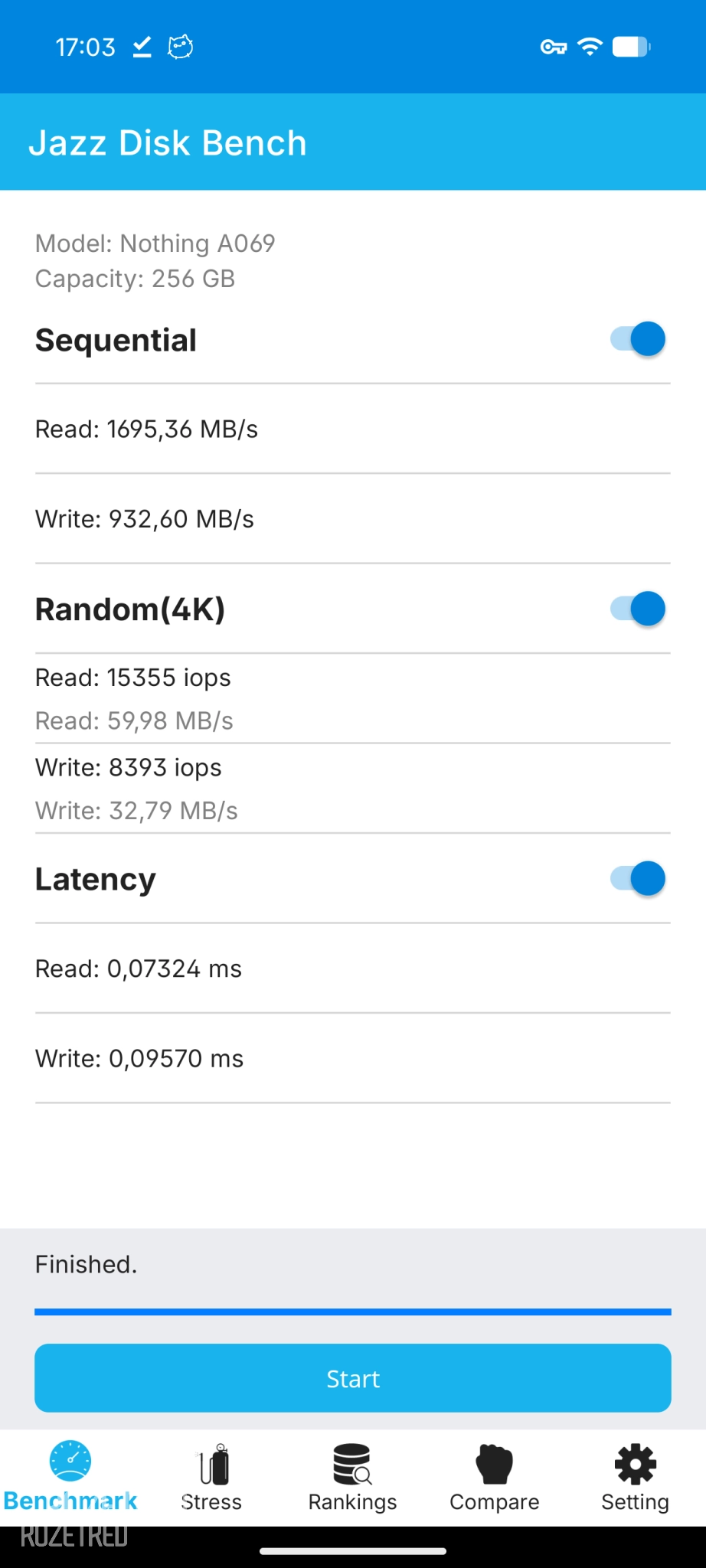This screenshot has width=706, height=1568.
Task: Tap the Wi-Fi status icon
Action: (590, 47)
